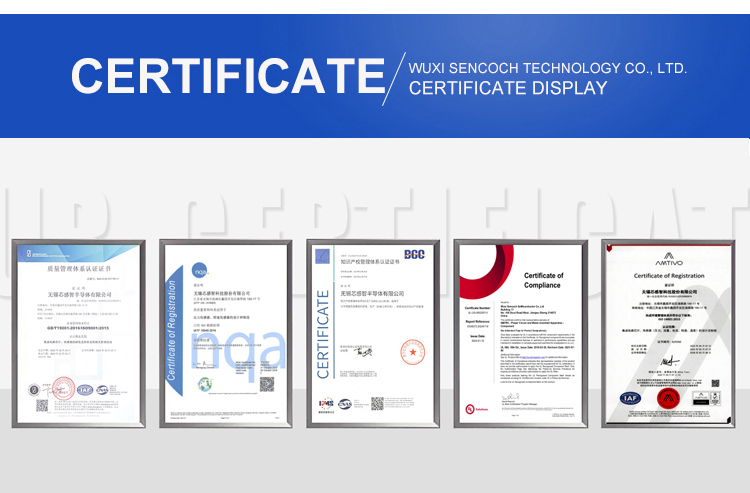Click the QR code on NQA certificate
The image size is (750, 493).
click(x=267, y=384)
